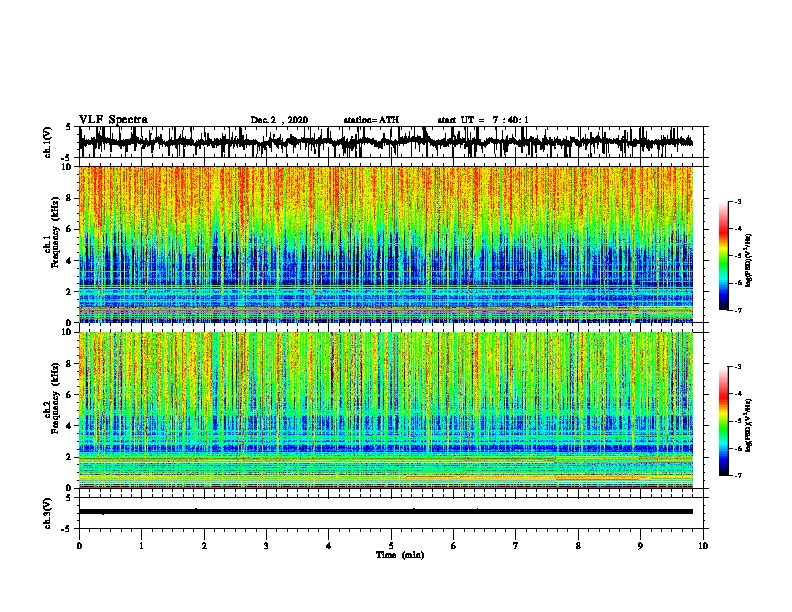Click time tick label "3" on bottom axis
Viewport: 792px width, 612px height.
click(266, 546)
